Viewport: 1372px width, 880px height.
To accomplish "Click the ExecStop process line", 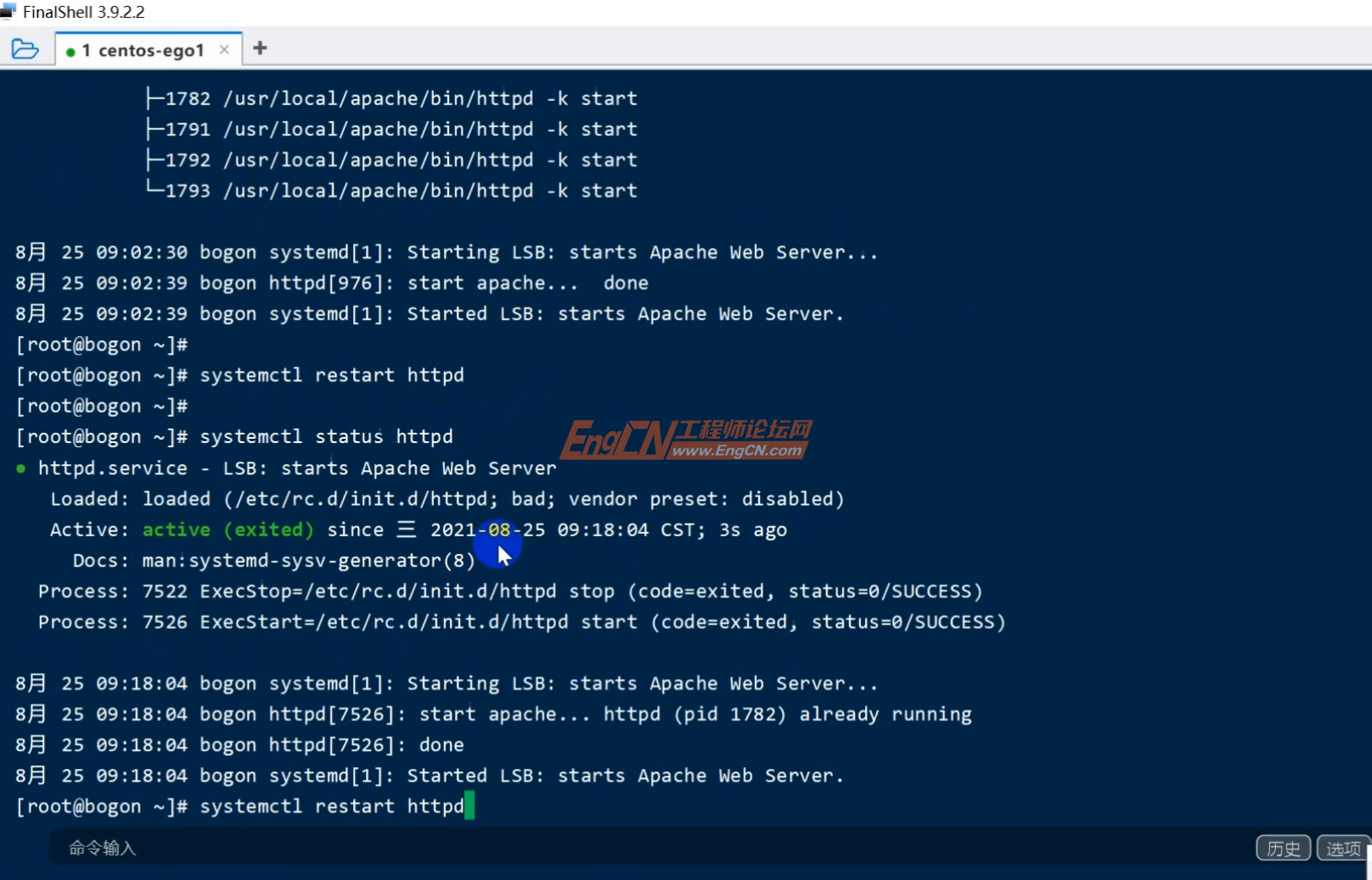I will click(x=509, y=591).
